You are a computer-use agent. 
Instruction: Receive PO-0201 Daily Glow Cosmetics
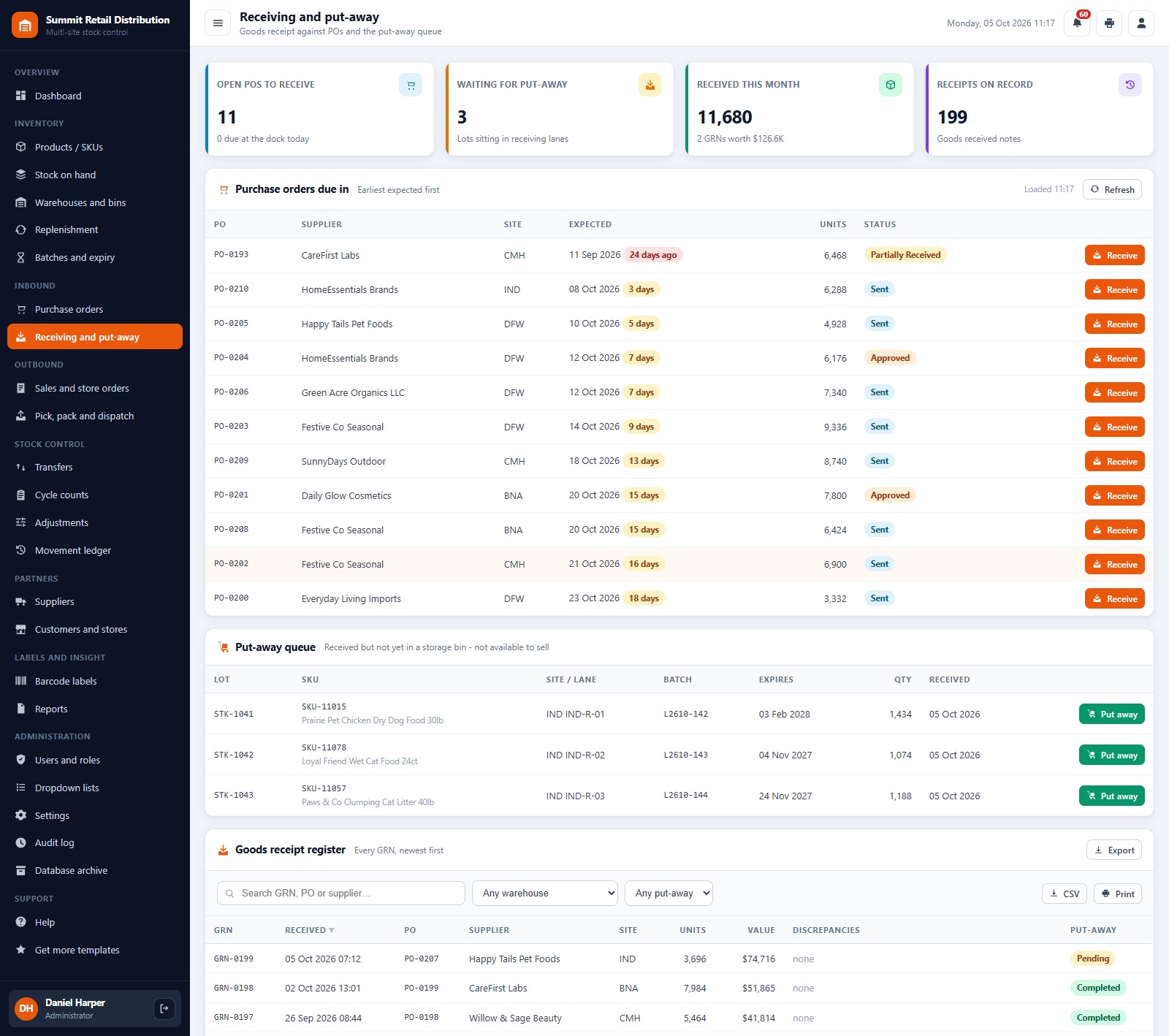click(x=1115, y=495)
